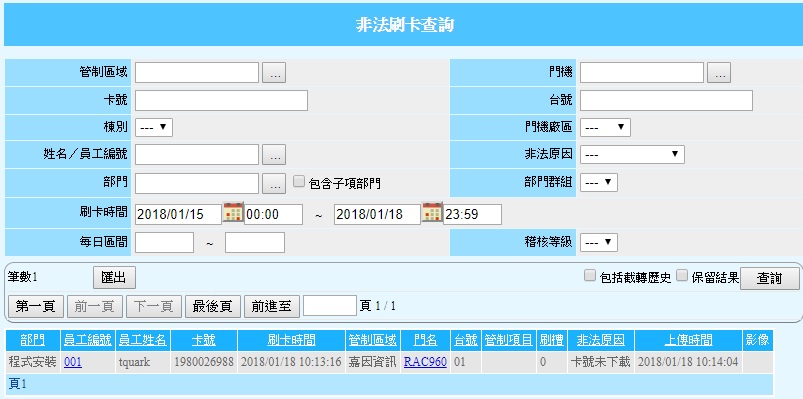Open the 非法原因 dropdown list

[x=632, y=154]
